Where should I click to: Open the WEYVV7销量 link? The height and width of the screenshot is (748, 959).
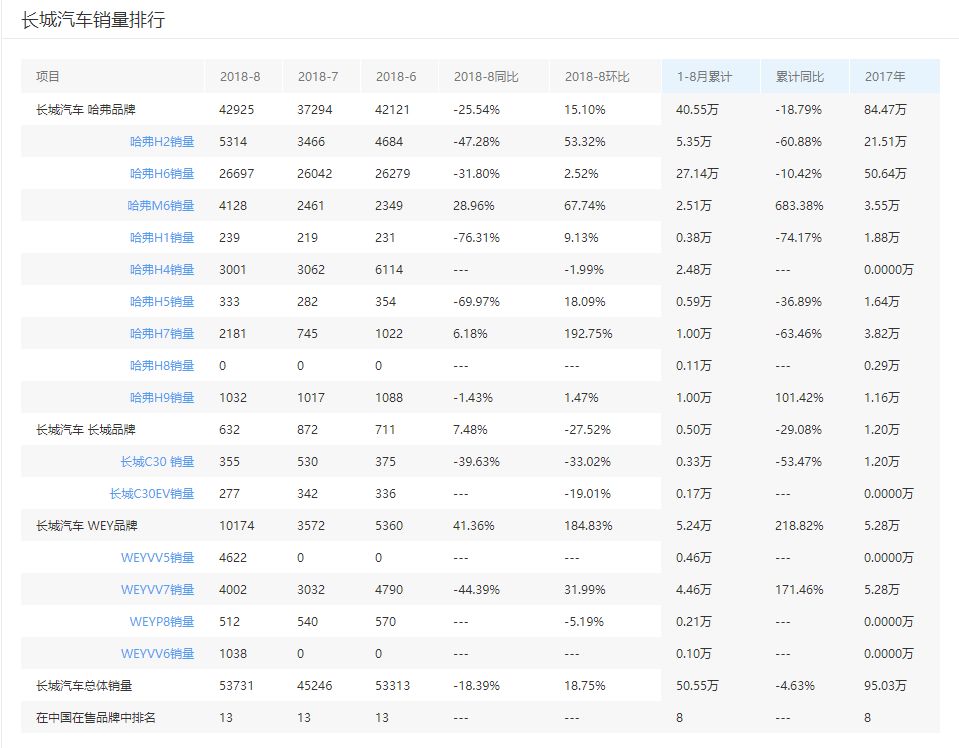(157, 590)
